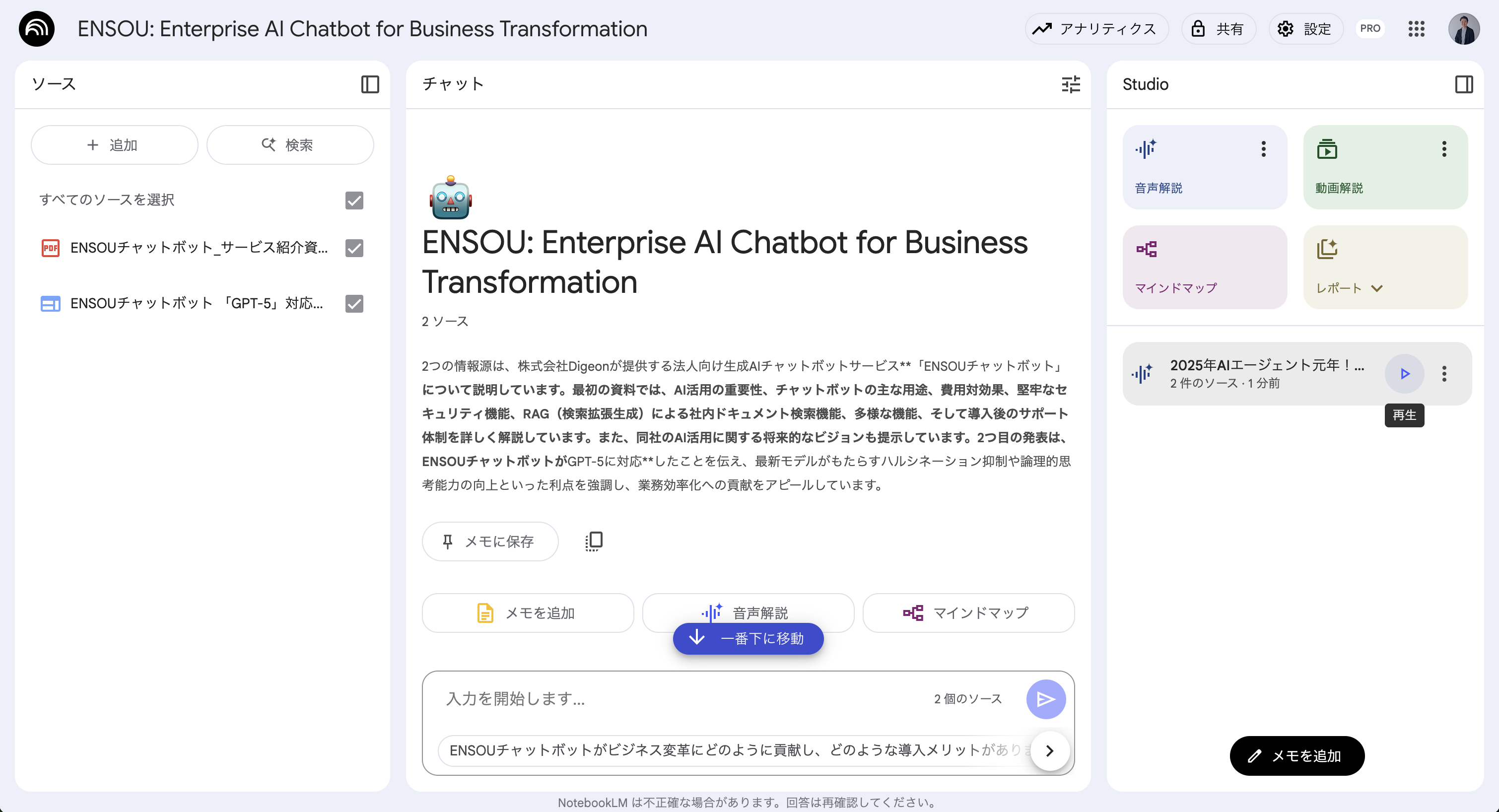Click the 2025年AIエージェント元年 audio title

click(x=1267, y=365)
